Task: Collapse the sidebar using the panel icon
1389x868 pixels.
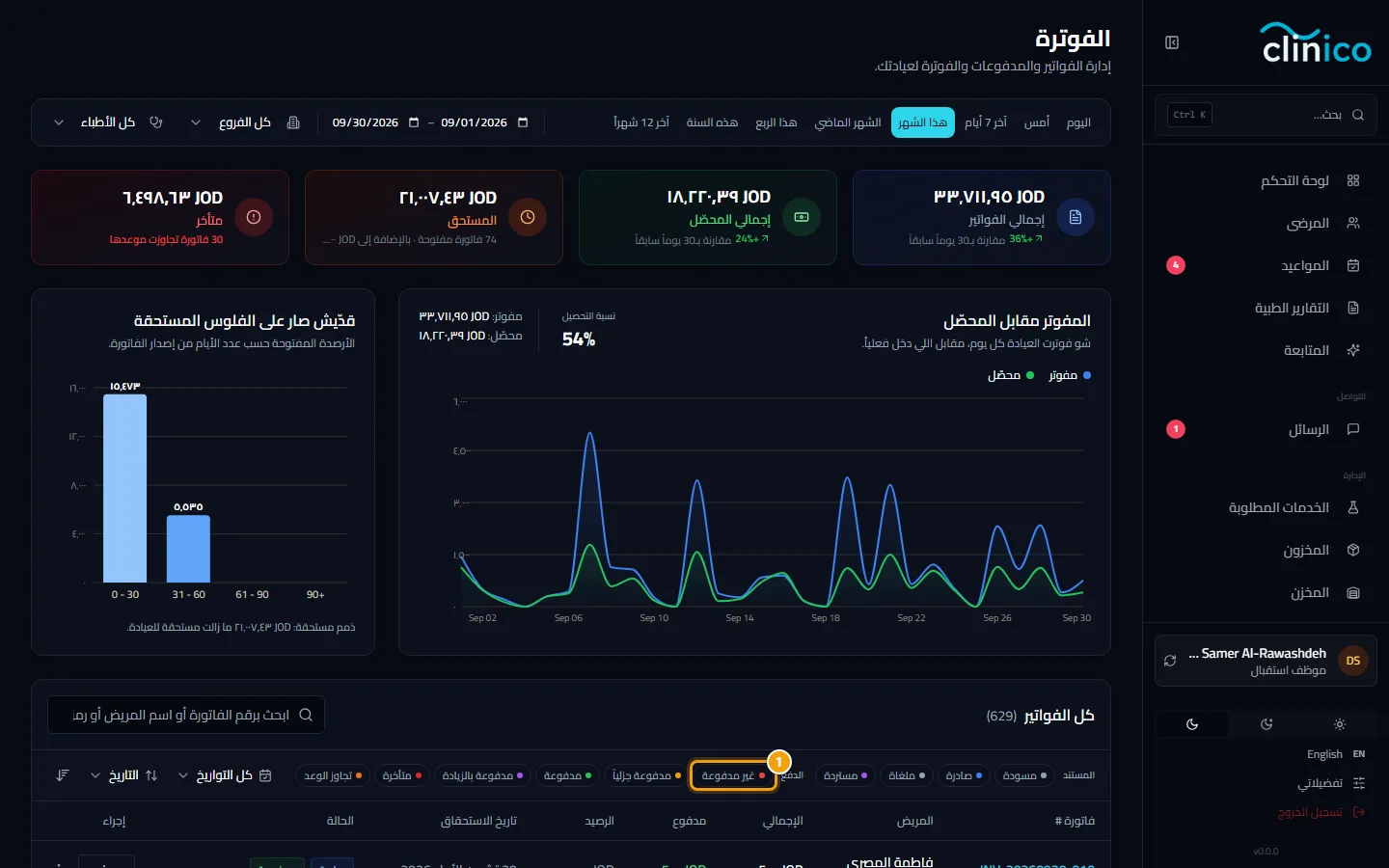Action: pyautogui.click(x=1172, y=42)
